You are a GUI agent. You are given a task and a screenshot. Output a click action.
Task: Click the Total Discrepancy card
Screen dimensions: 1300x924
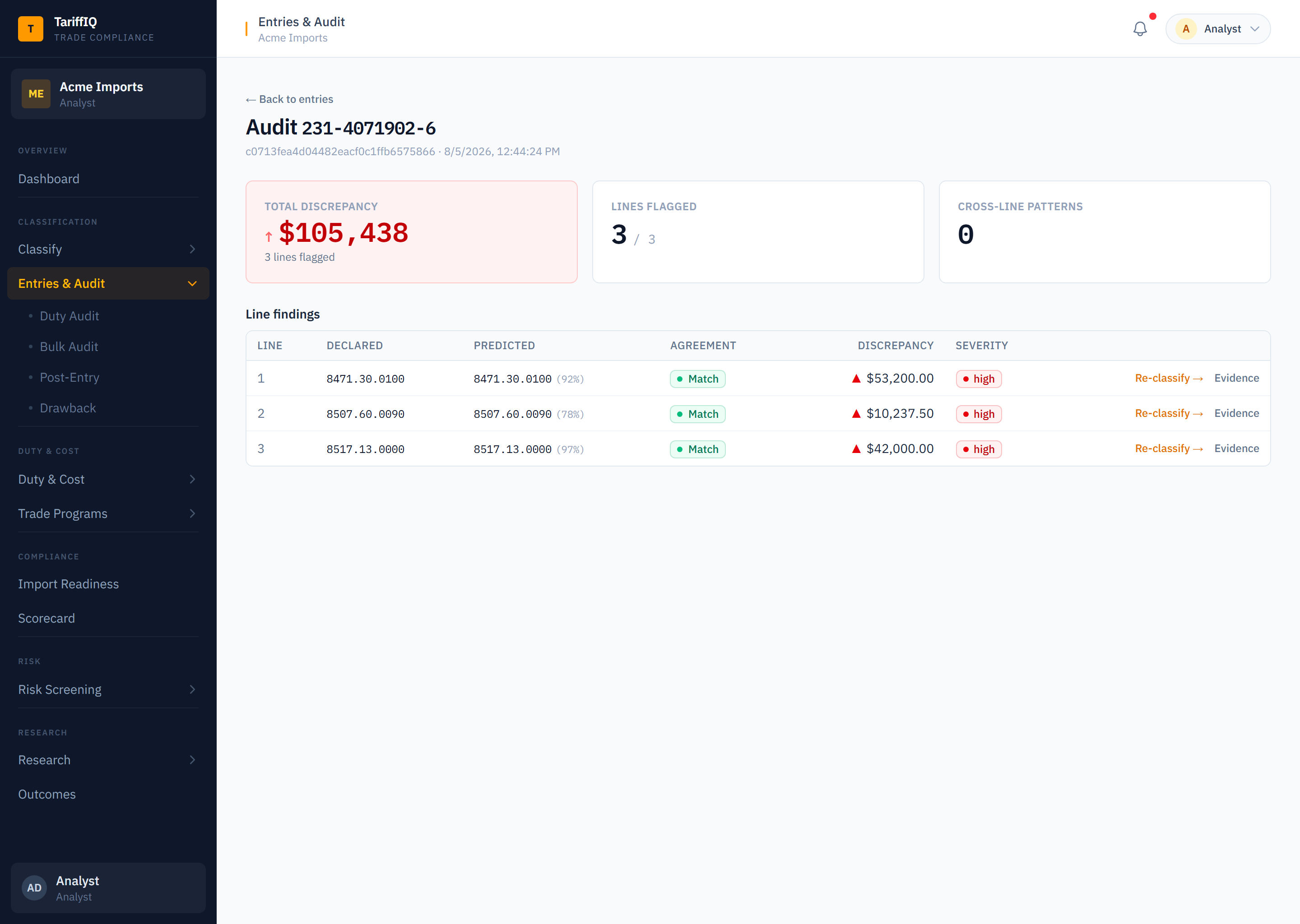(412, 232)
